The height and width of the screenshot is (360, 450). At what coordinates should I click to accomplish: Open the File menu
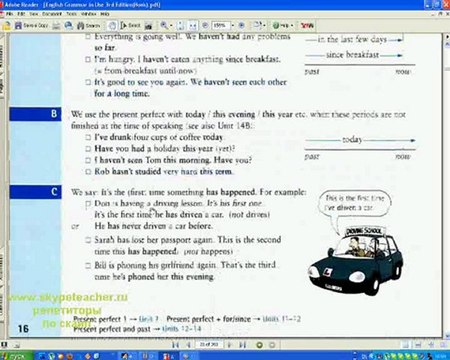[x=9, y=14]
